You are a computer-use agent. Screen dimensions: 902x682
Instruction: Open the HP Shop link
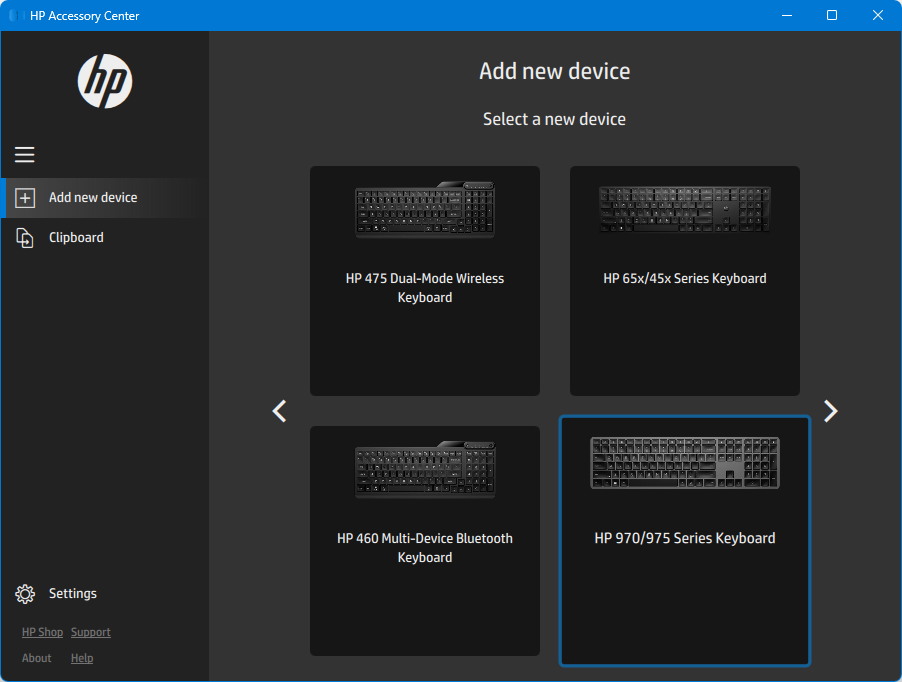(x=42, y=631)
